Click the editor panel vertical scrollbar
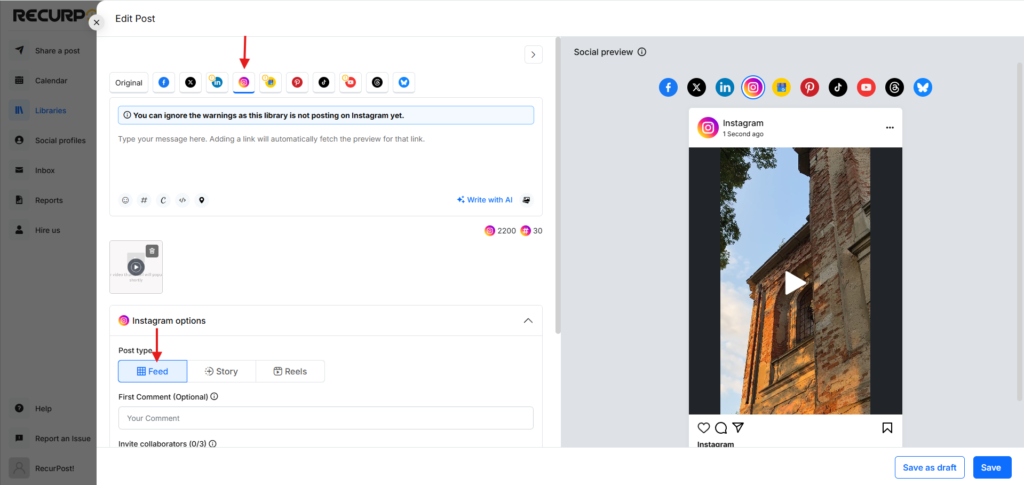The width and height of the screenshot is (1024, 485). pyautogui.click(x=557, y=185)
